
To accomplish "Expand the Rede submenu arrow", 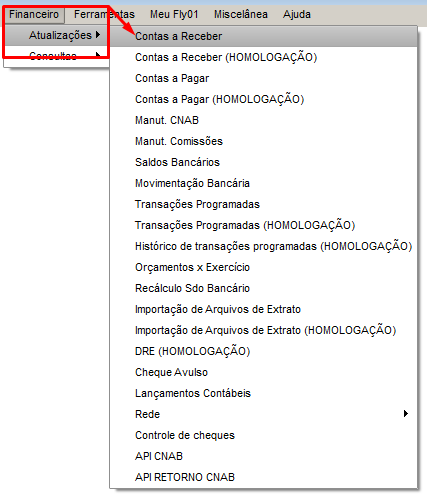I will [x=406, y=414].
